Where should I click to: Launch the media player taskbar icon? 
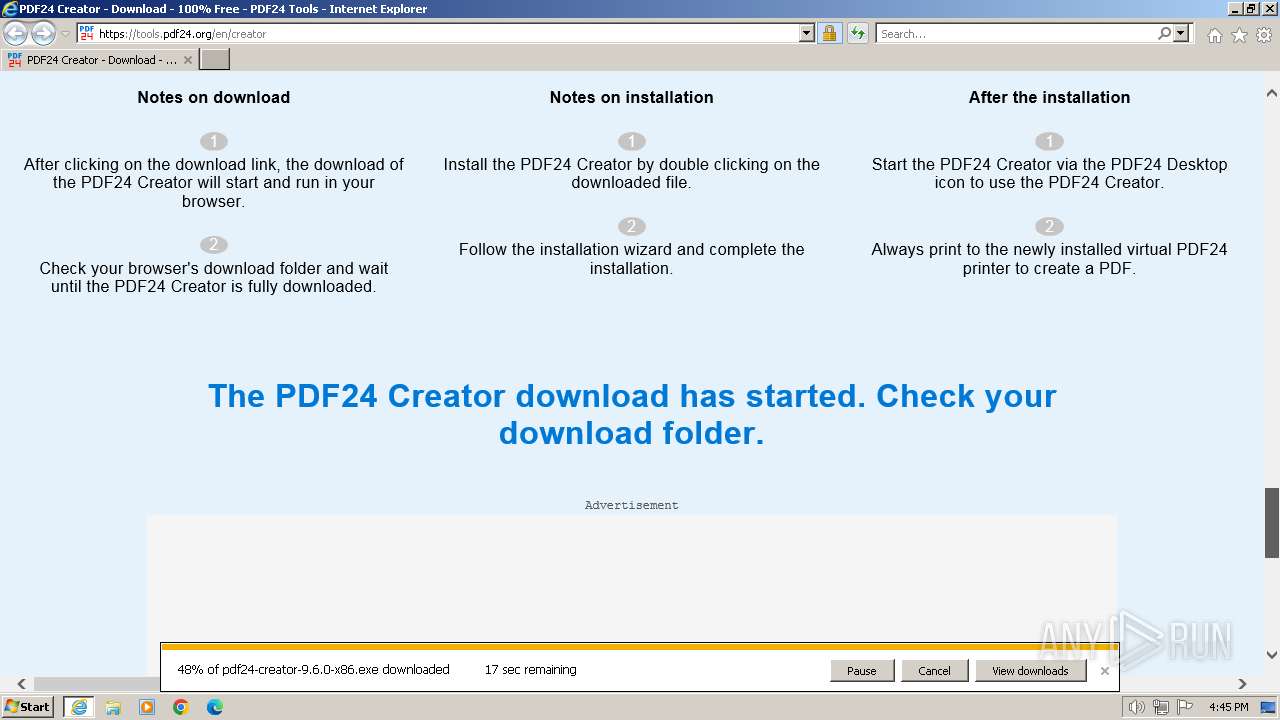[147, 707]
